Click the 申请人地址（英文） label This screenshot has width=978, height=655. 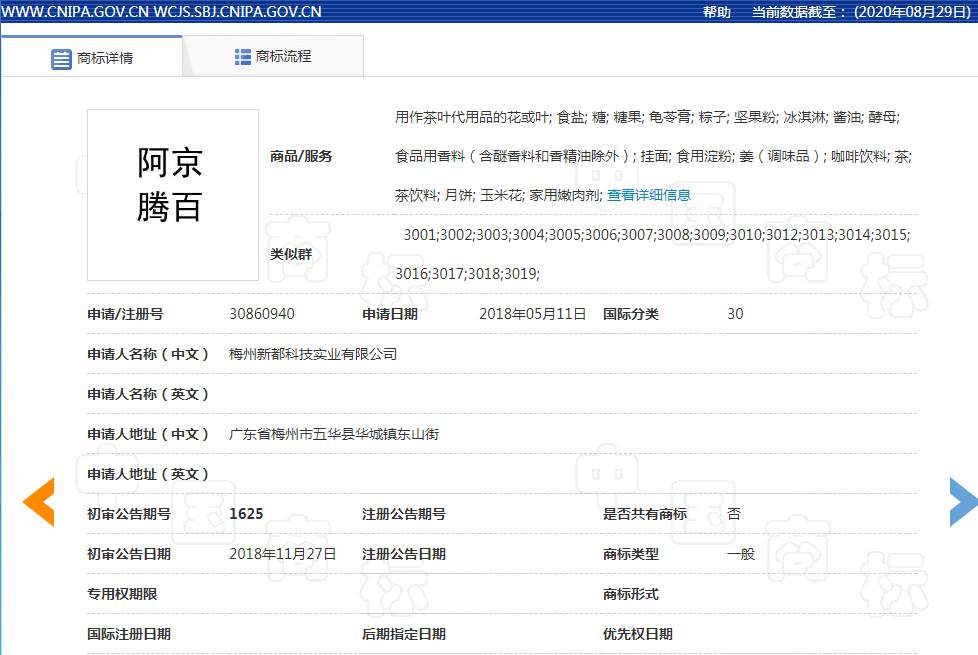148,474
